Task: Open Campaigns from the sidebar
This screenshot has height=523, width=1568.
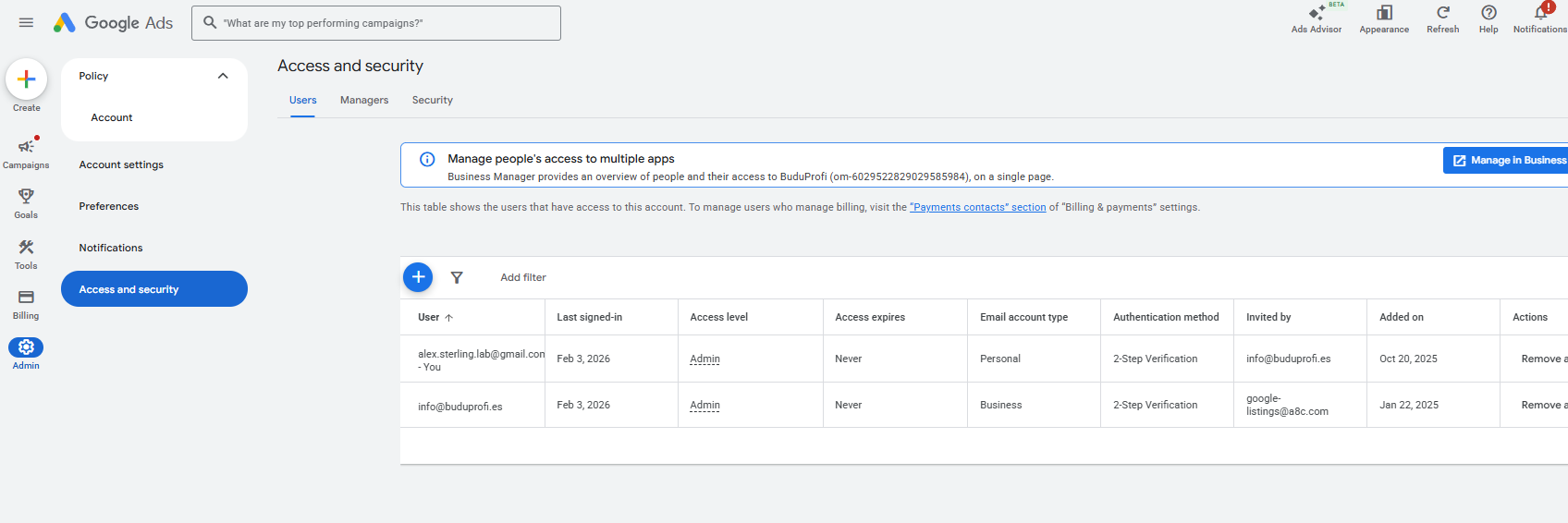Action: click(x=26, y=146)
